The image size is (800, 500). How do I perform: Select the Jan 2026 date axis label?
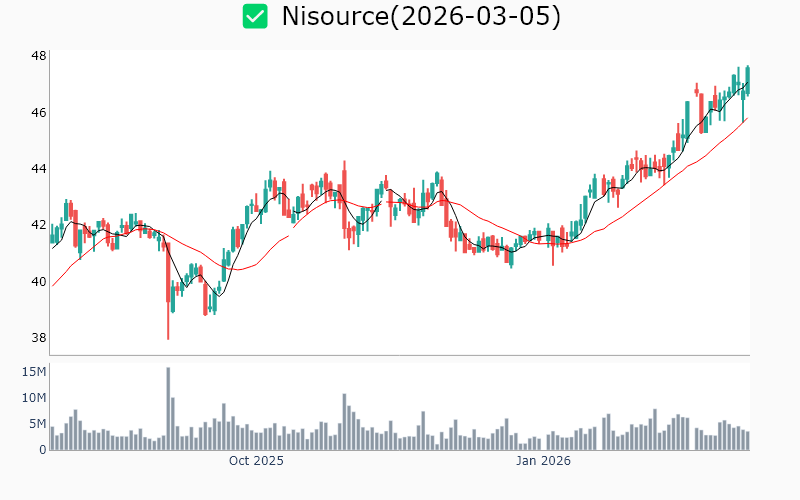[543, 461]
